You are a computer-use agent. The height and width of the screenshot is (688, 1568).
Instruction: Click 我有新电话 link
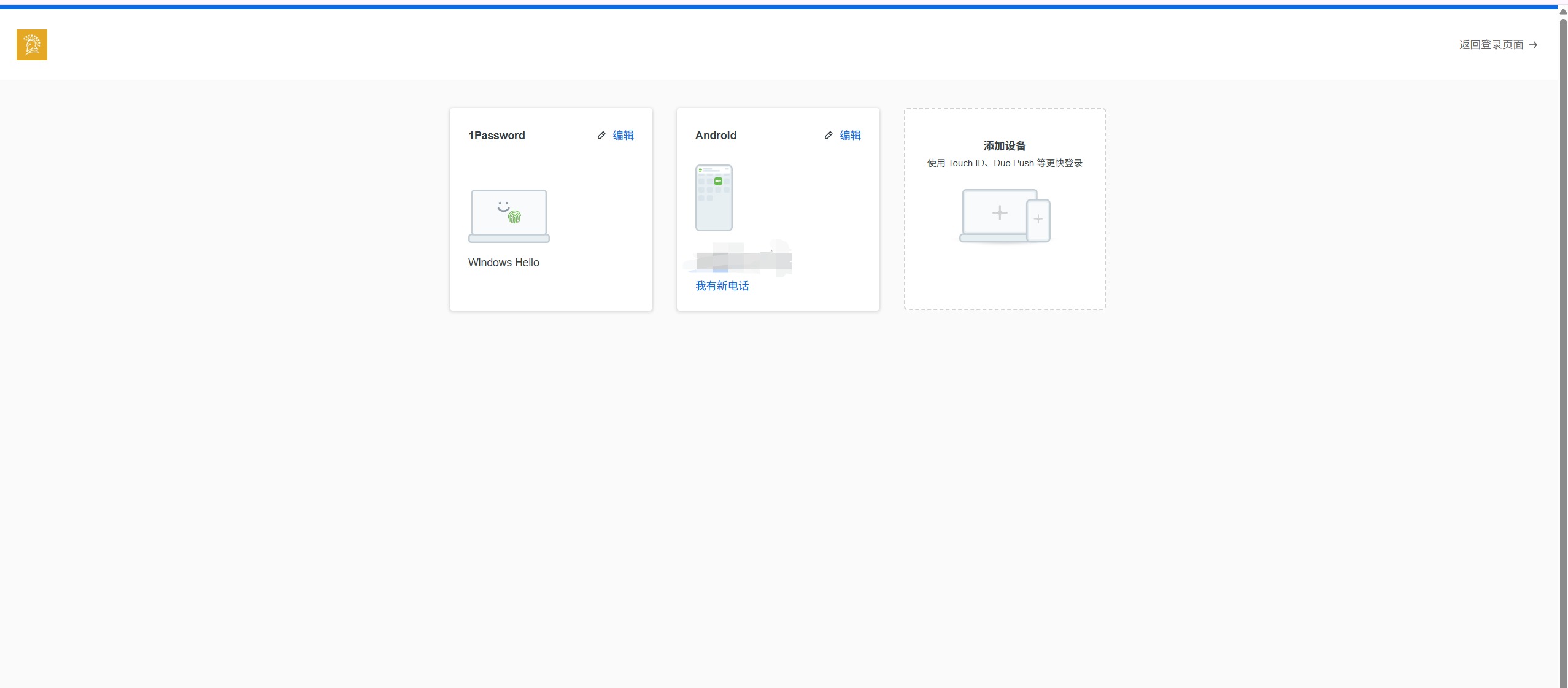722,286
